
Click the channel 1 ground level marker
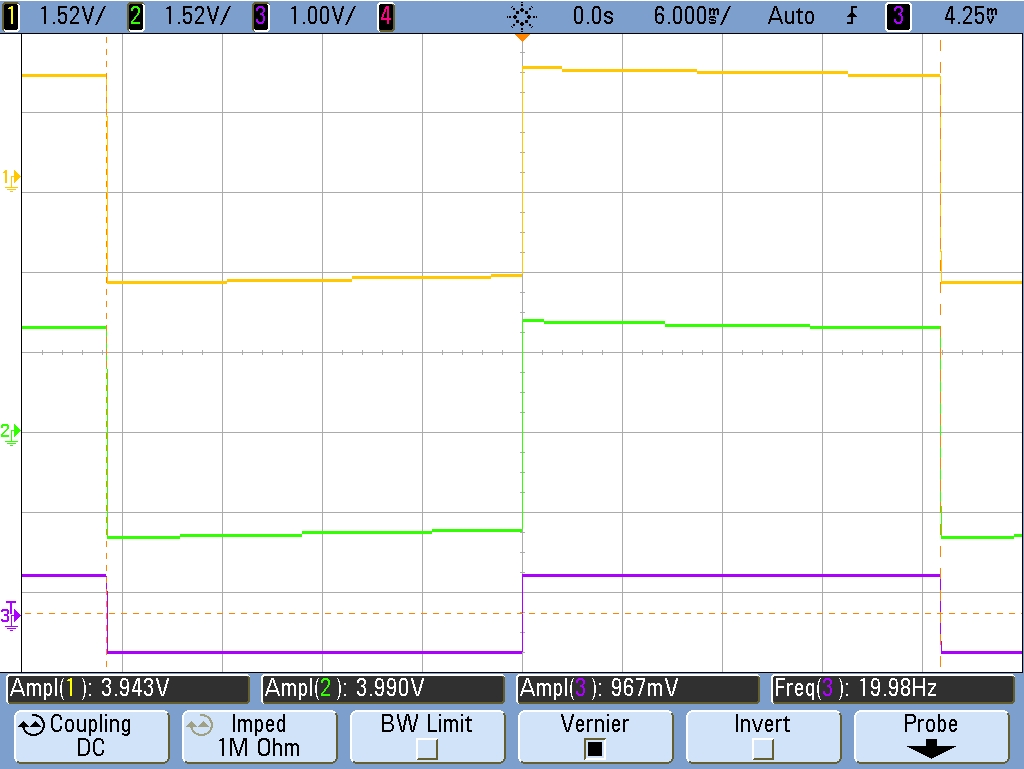click(10, 180)
